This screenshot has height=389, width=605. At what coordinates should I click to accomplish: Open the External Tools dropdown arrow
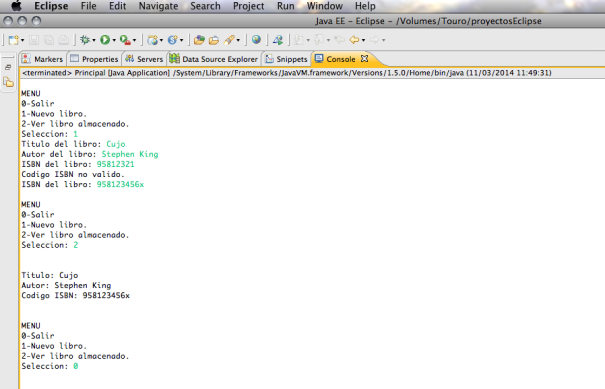coord(134,40)
